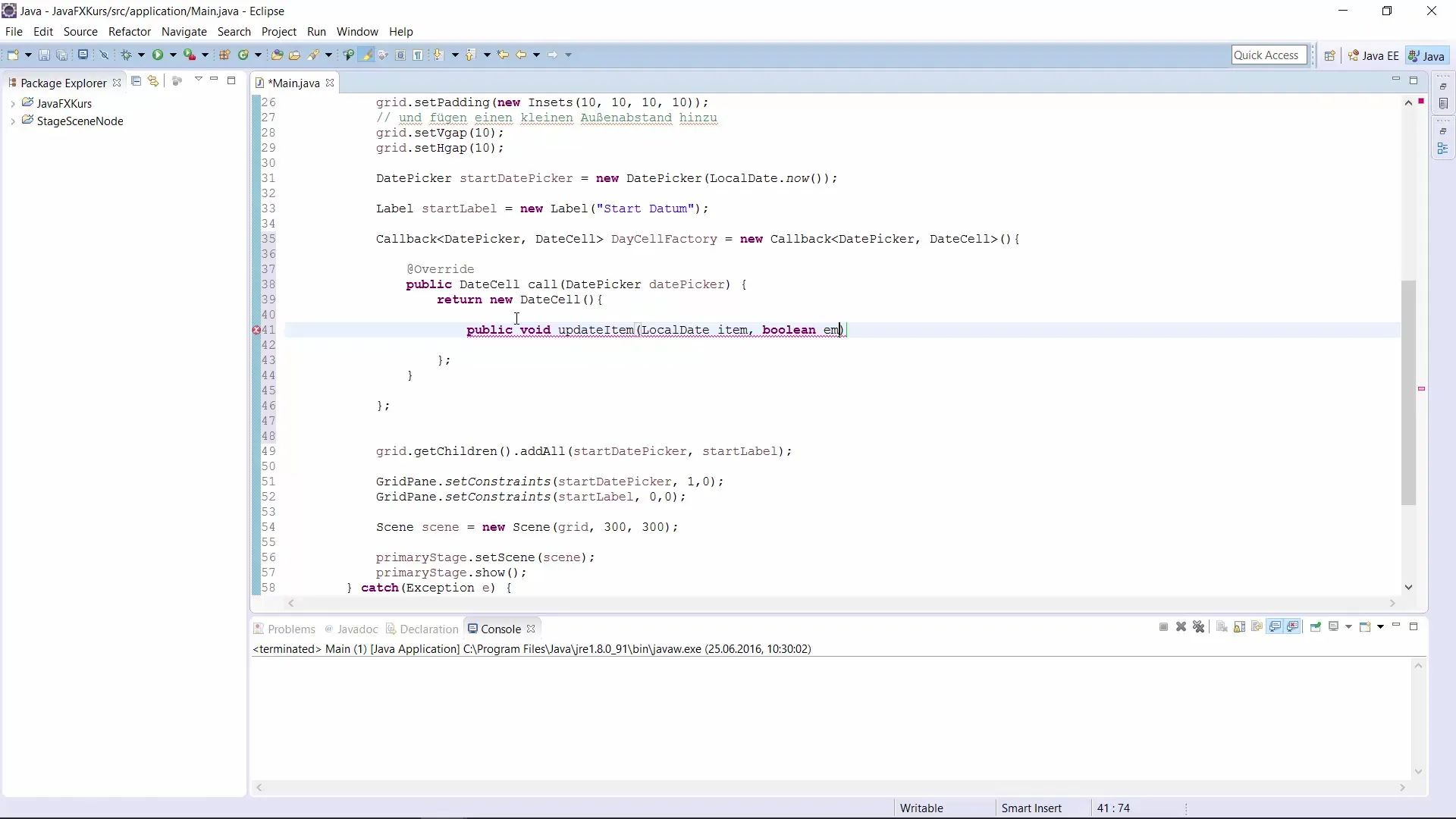This screenshot has width=1456, height=819.
Task: Click the overview ruler error marker
Action: click(x=1422, y=389)
